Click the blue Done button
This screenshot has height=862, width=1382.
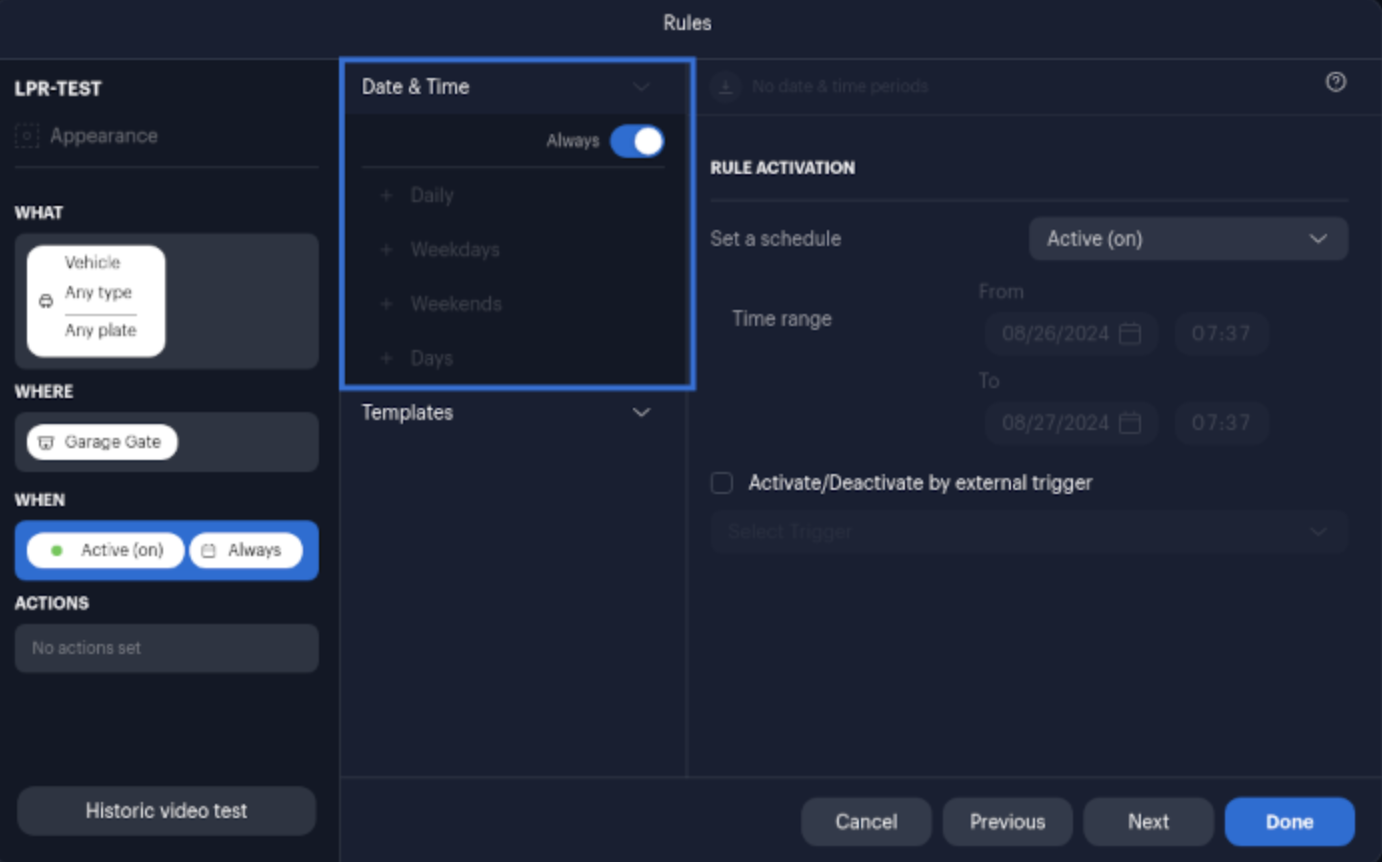1289,822
